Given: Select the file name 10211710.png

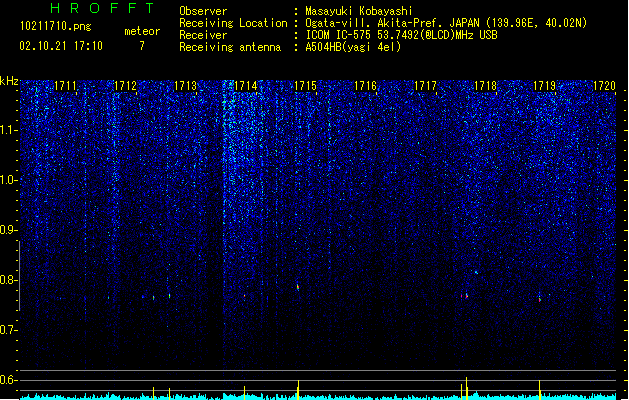Looking at the screenshot, I should pyautogui.click(x=56, y=27).
